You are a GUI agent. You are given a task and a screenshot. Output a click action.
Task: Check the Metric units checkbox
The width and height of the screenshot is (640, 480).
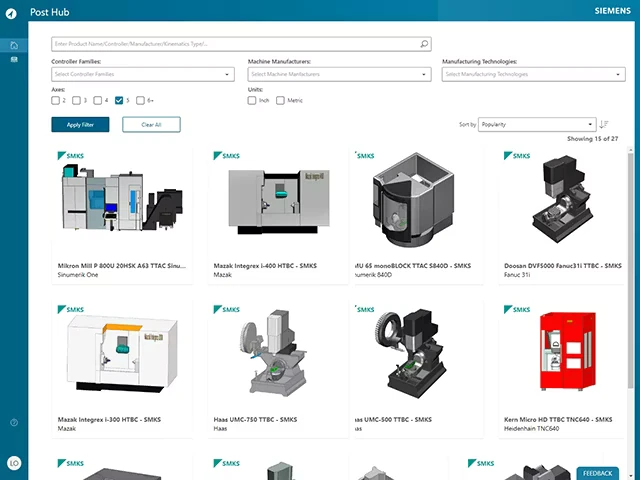point(282,100)
